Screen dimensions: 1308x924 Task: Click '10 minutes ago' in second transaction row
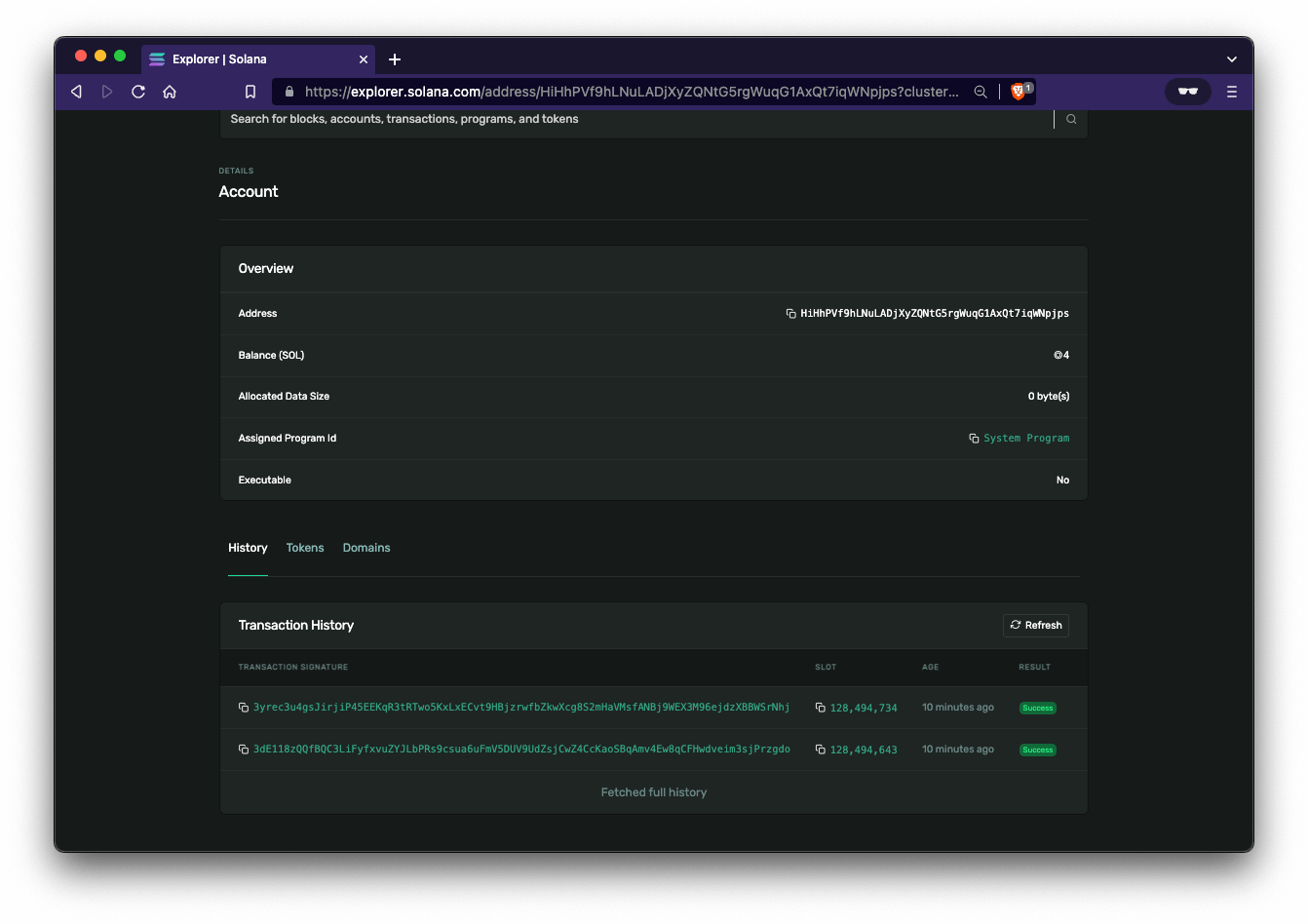click(x=958, y=750)
